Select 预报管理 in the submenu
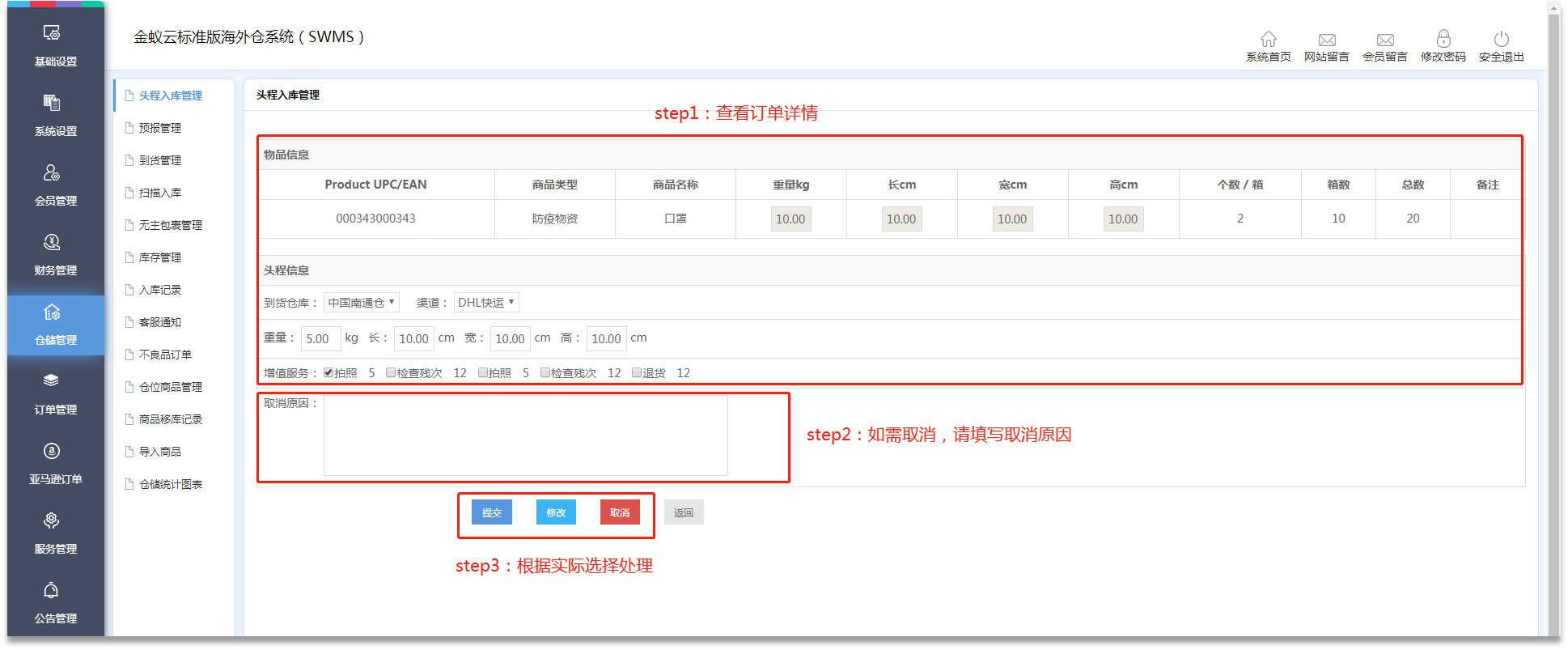Image resolution: width=1568 pixels, height=650 pixels. (160, 128)
